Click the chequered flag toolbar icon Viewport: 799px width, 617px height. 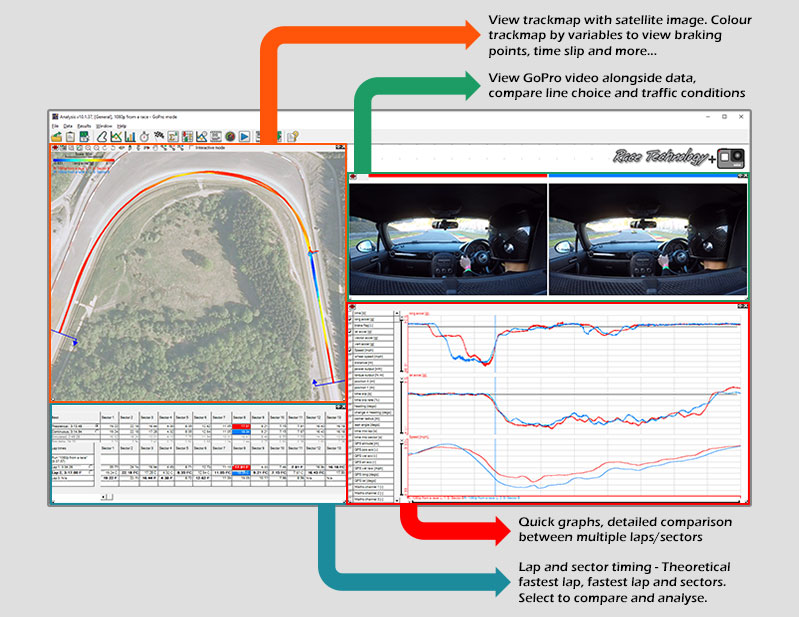click(158, 136)
